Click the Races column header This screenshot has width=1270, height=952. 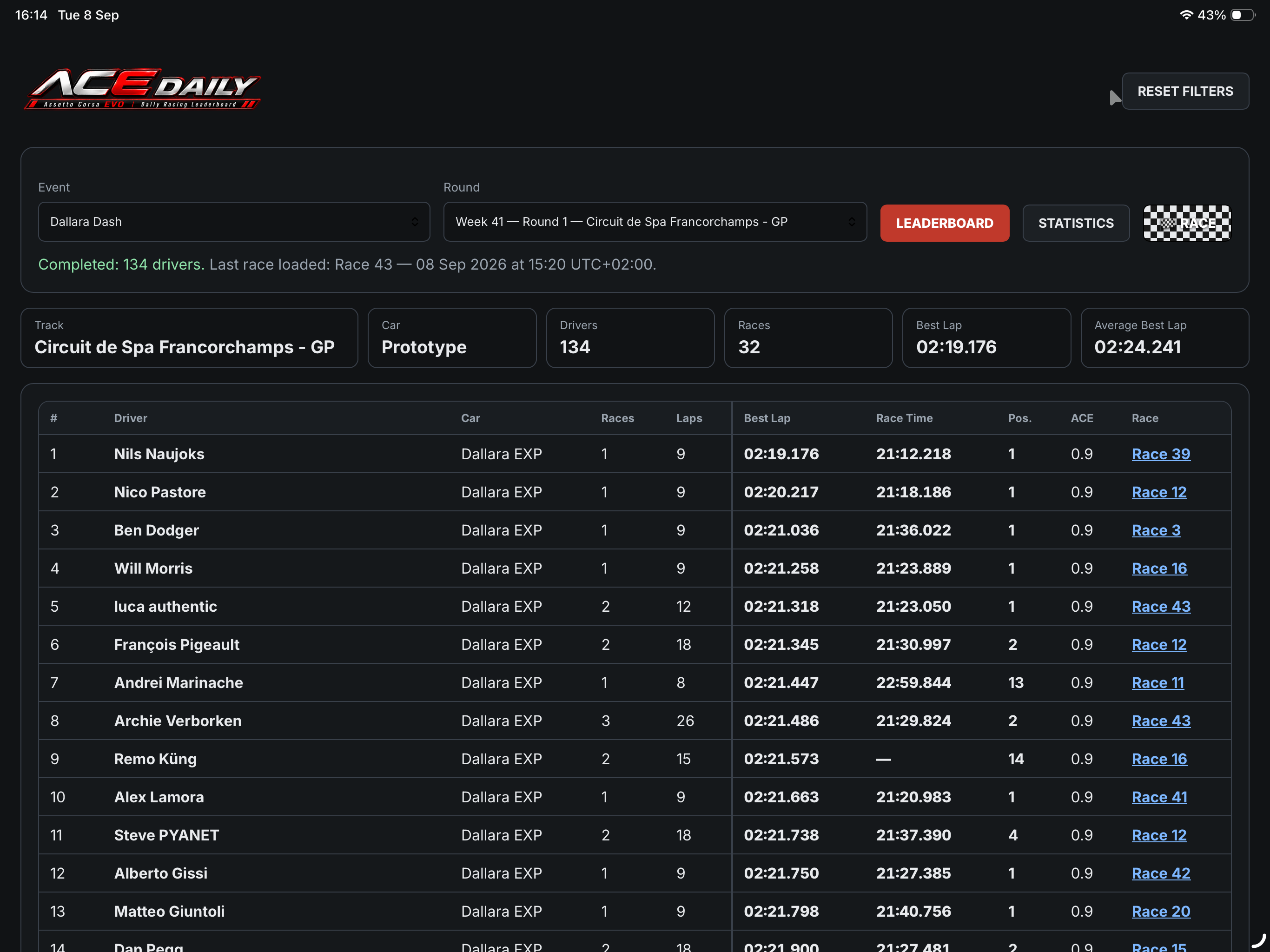coord(617,418)
